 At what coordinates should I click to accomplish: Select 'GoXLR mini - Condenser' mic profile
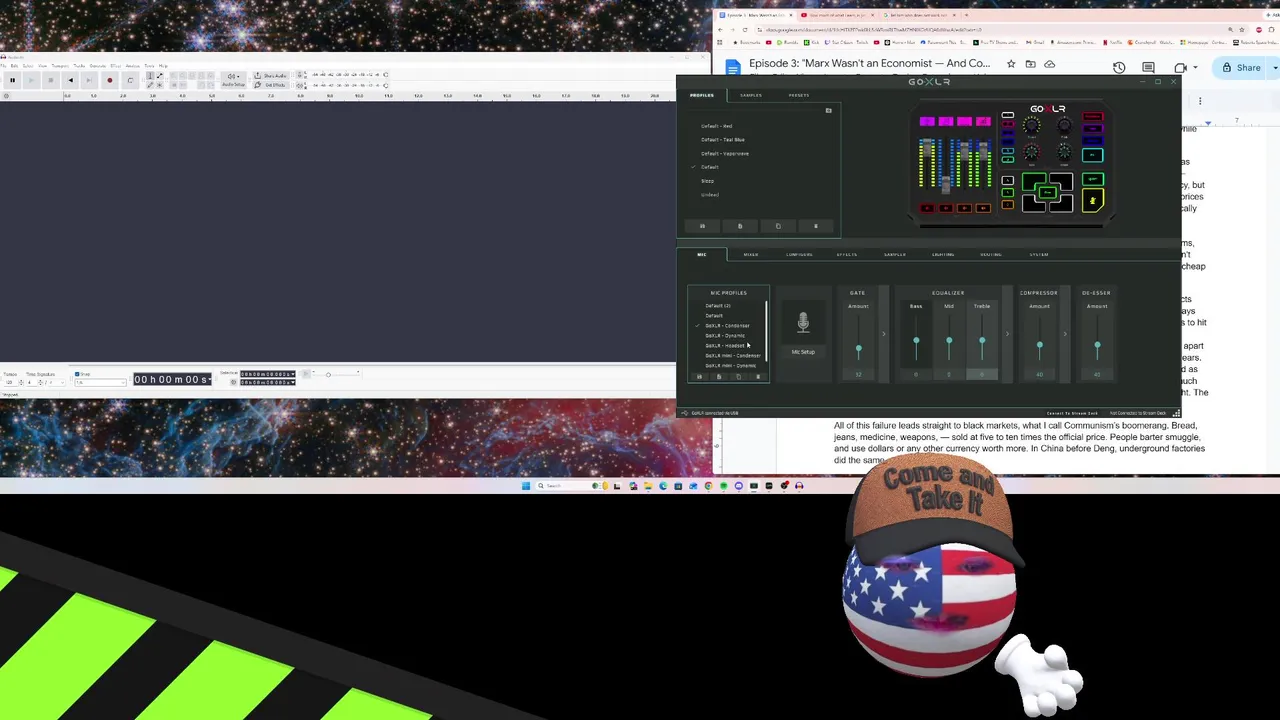click(733, 356)
